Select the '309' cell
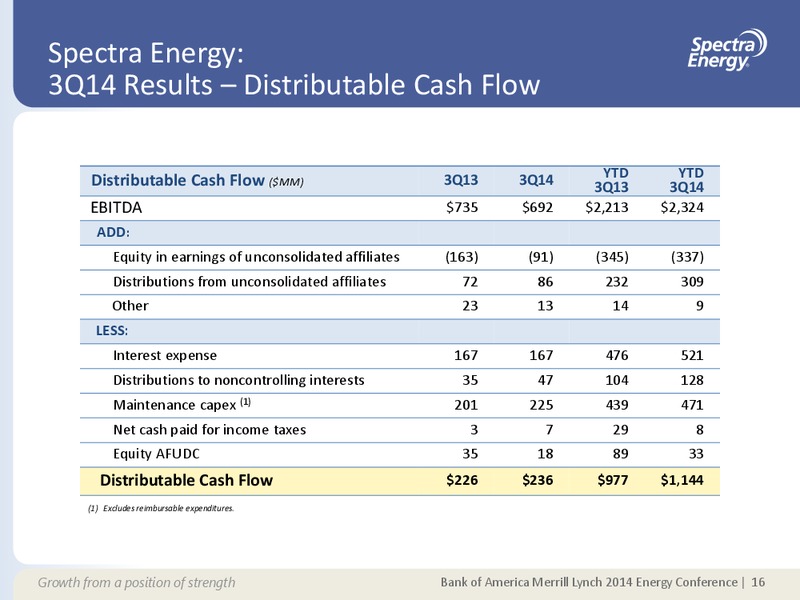The height and width of the screenshot is (600, 800). click(692, 282)
